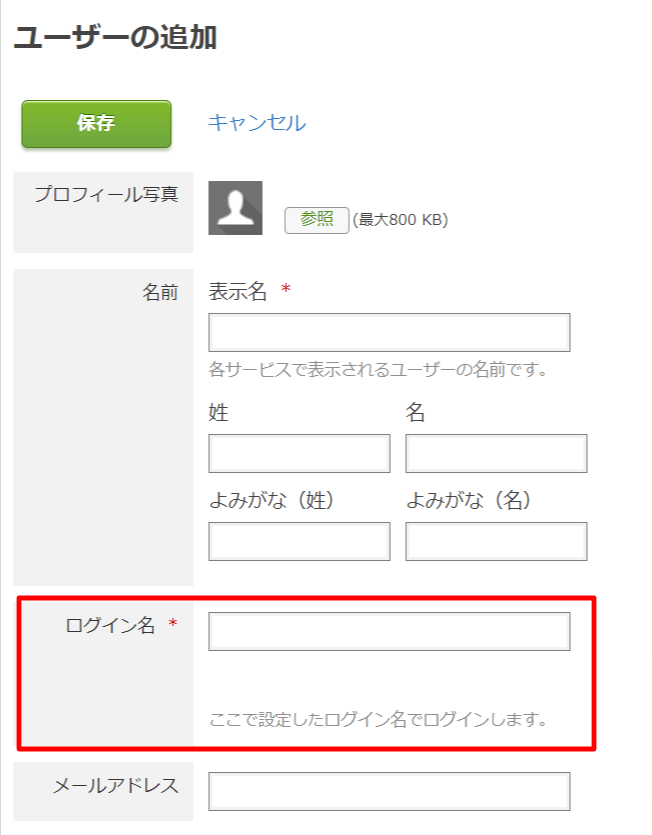This screenshot has width=652, height=835.
Task: Focus the ログイン名 input field
Action: (389, 632)
